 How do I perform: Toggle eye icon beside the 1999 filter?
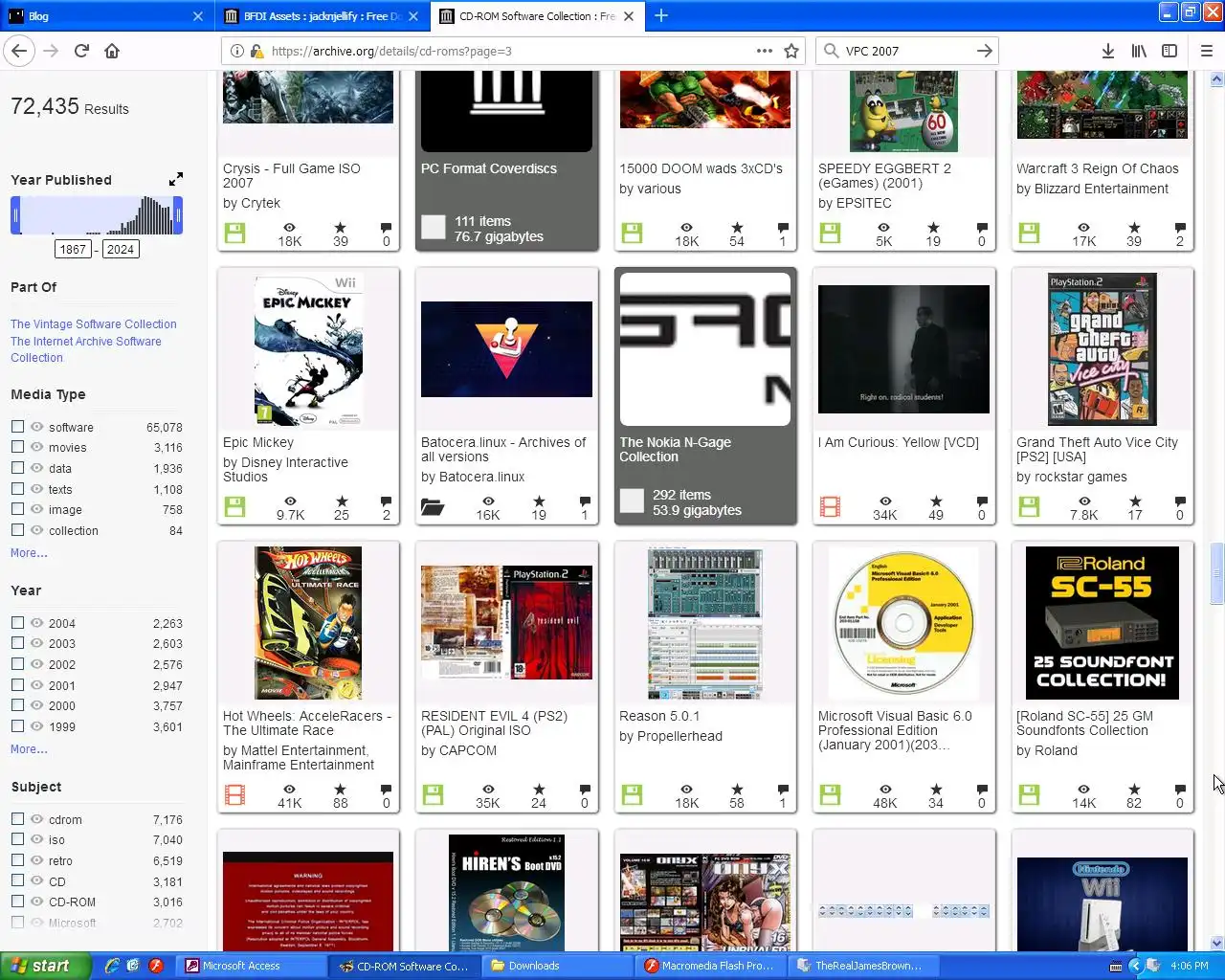point(36,726)
